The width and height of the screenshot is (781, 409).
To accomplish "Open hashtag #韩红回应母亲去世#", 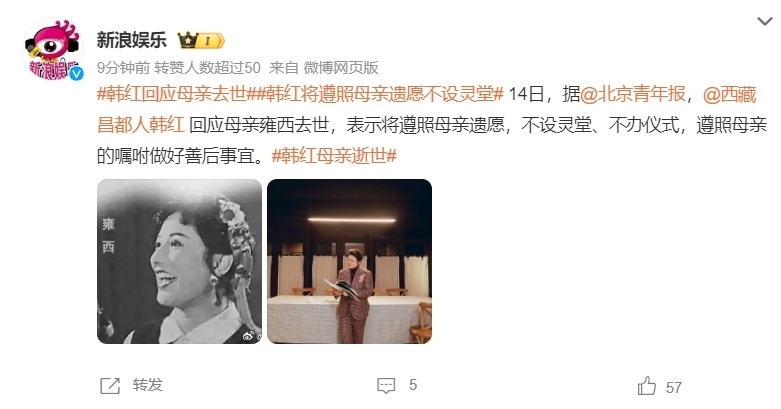I will click(x=172, y=94).
